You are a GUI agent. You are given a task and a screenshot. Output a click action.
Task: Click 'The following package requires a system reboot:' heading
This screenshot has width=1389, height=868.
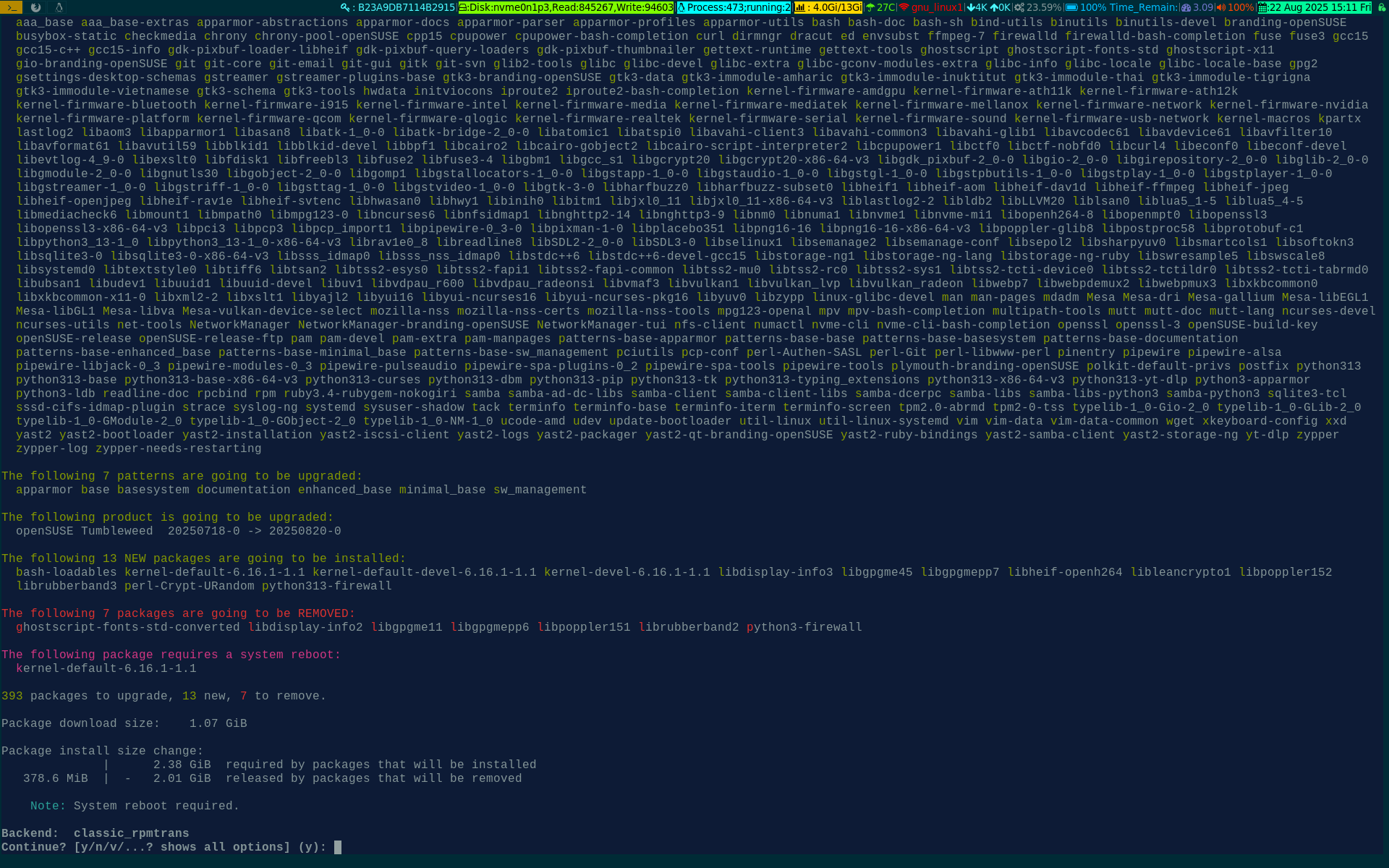[171, 655]
